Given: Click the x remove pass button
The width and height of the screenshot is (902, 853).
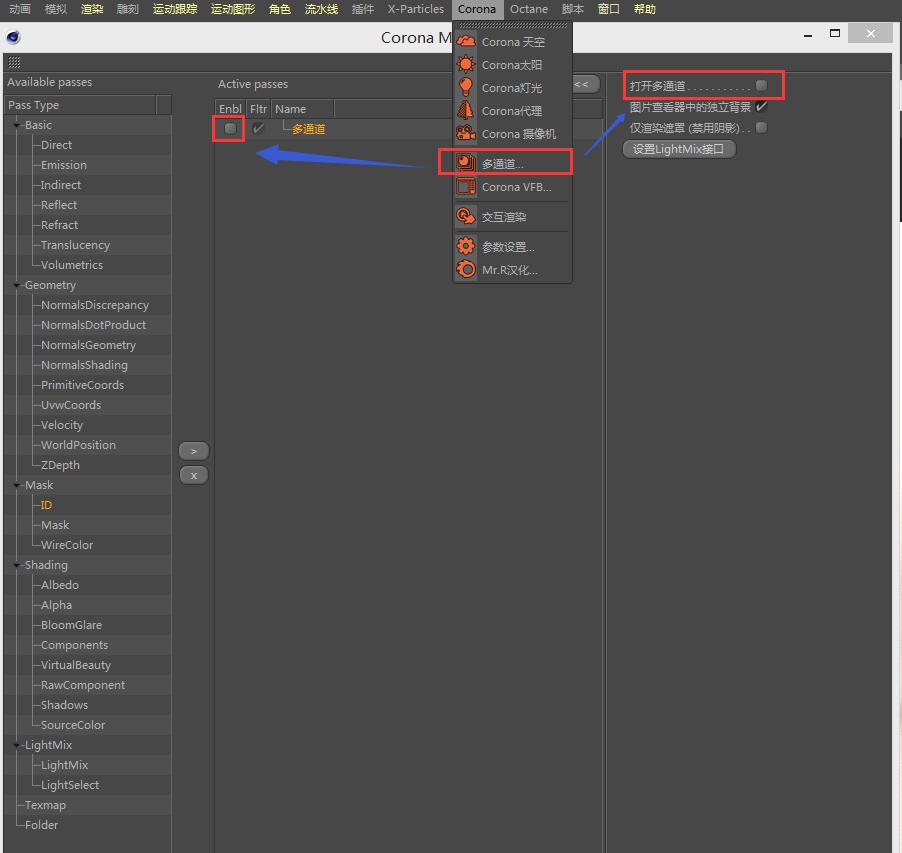Looking at the screenshot, I should coord(193,476).
